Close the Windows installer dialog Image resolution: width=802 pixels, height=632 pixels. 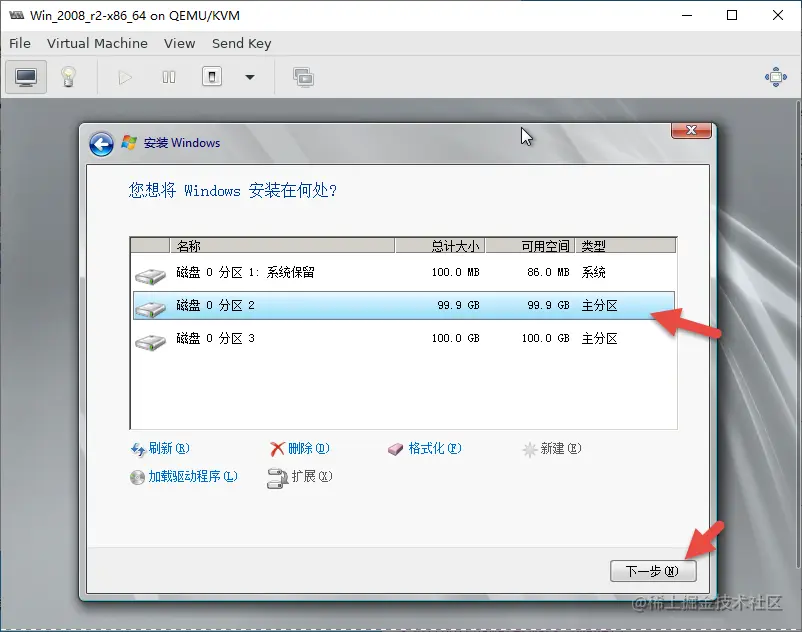tap(691, 130)
